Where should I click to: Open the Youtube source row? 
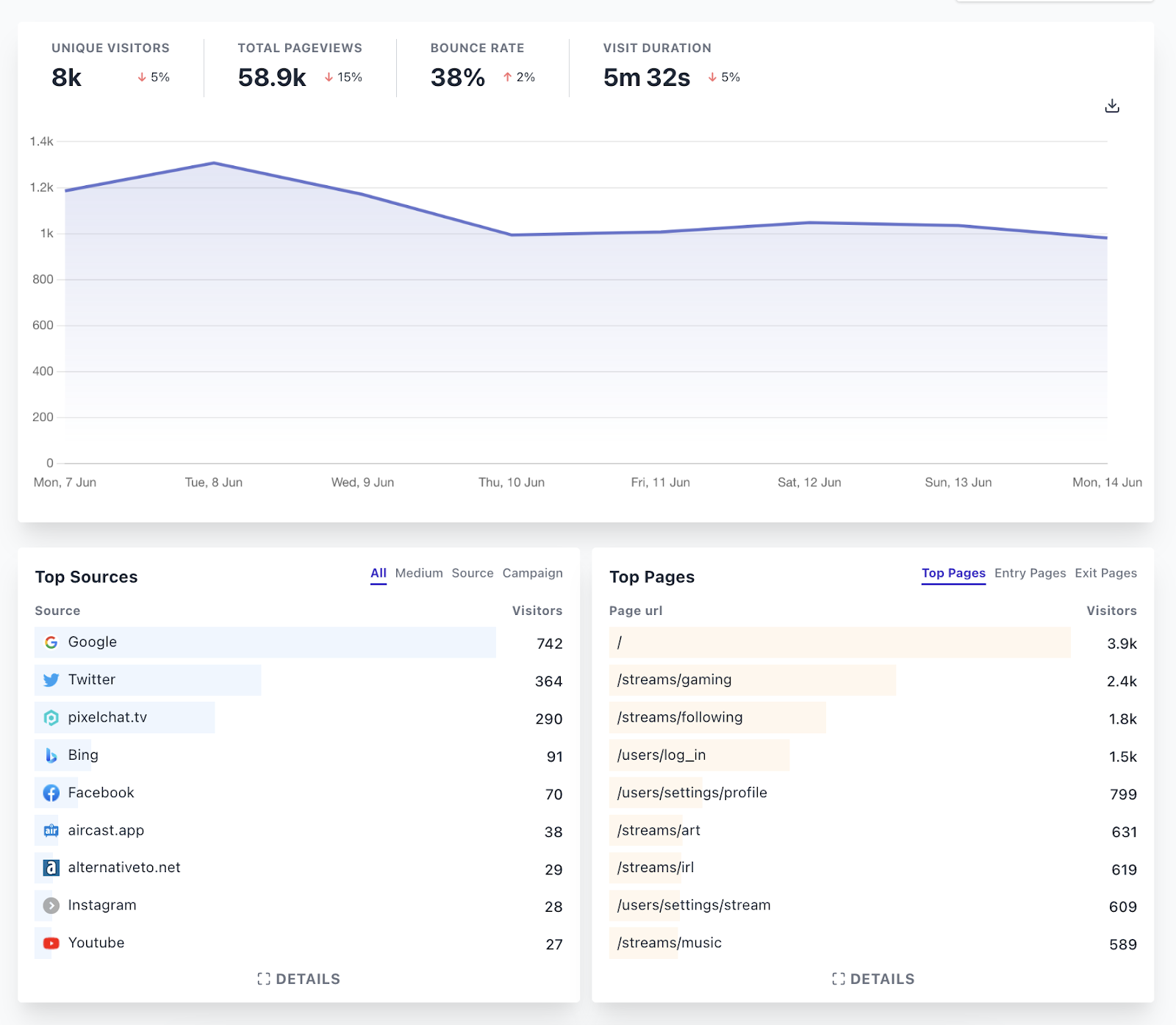[x=298, y=943]
